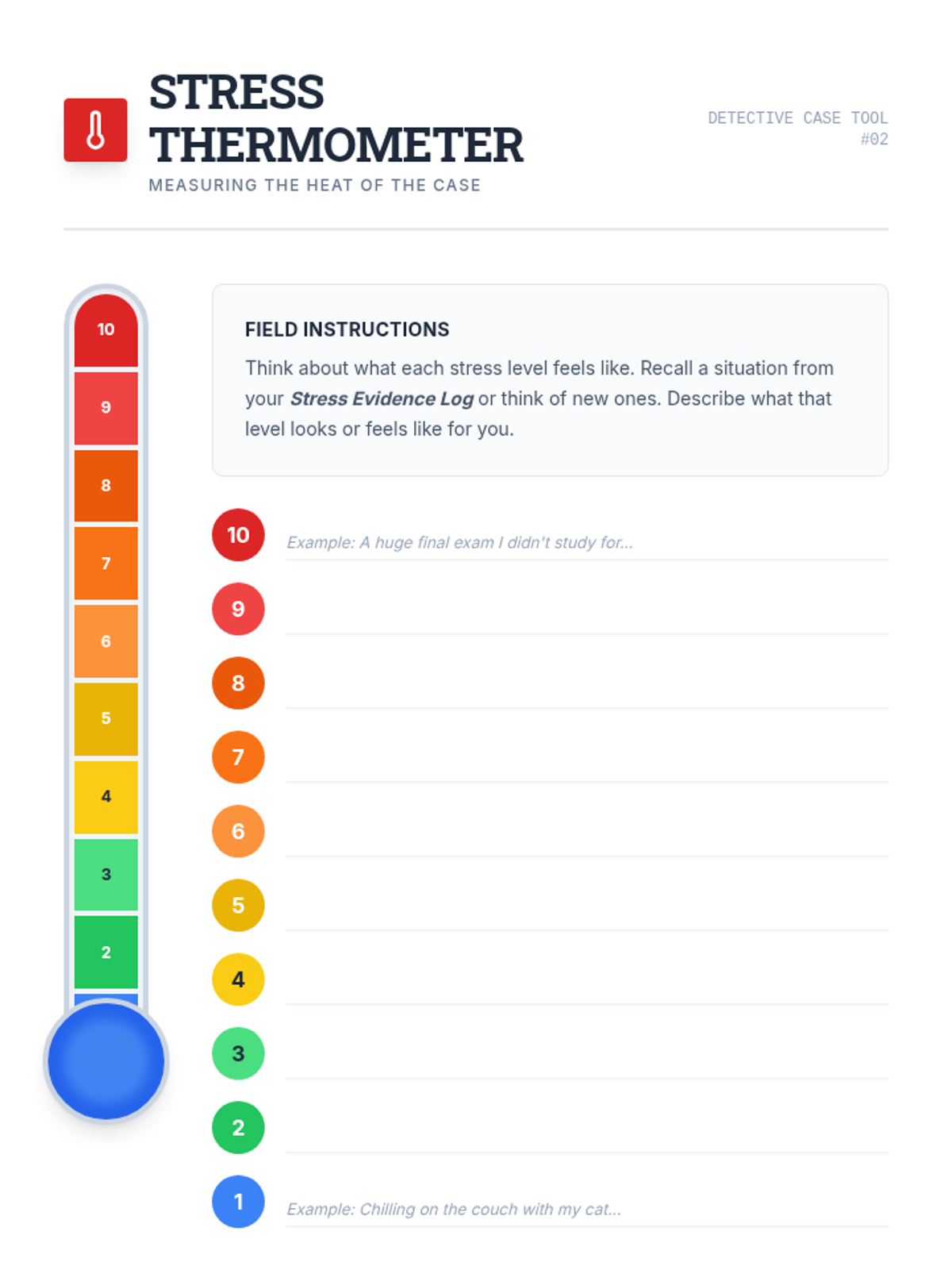Click the light green level 3 circle badge
952x1270 pixels.
[x=238, y=1053]
